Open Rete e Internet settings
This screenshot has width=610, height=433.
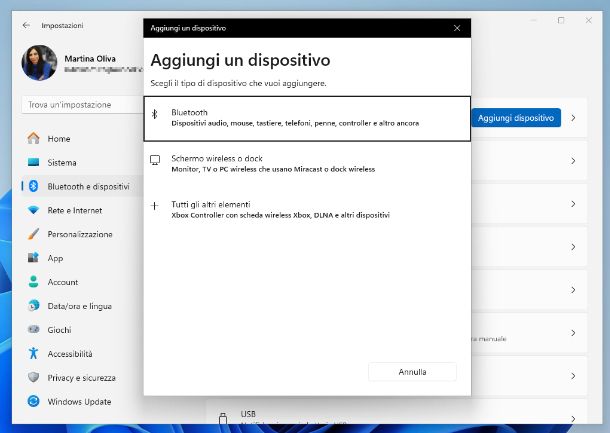pyautogui.click(x=75, y=210)
